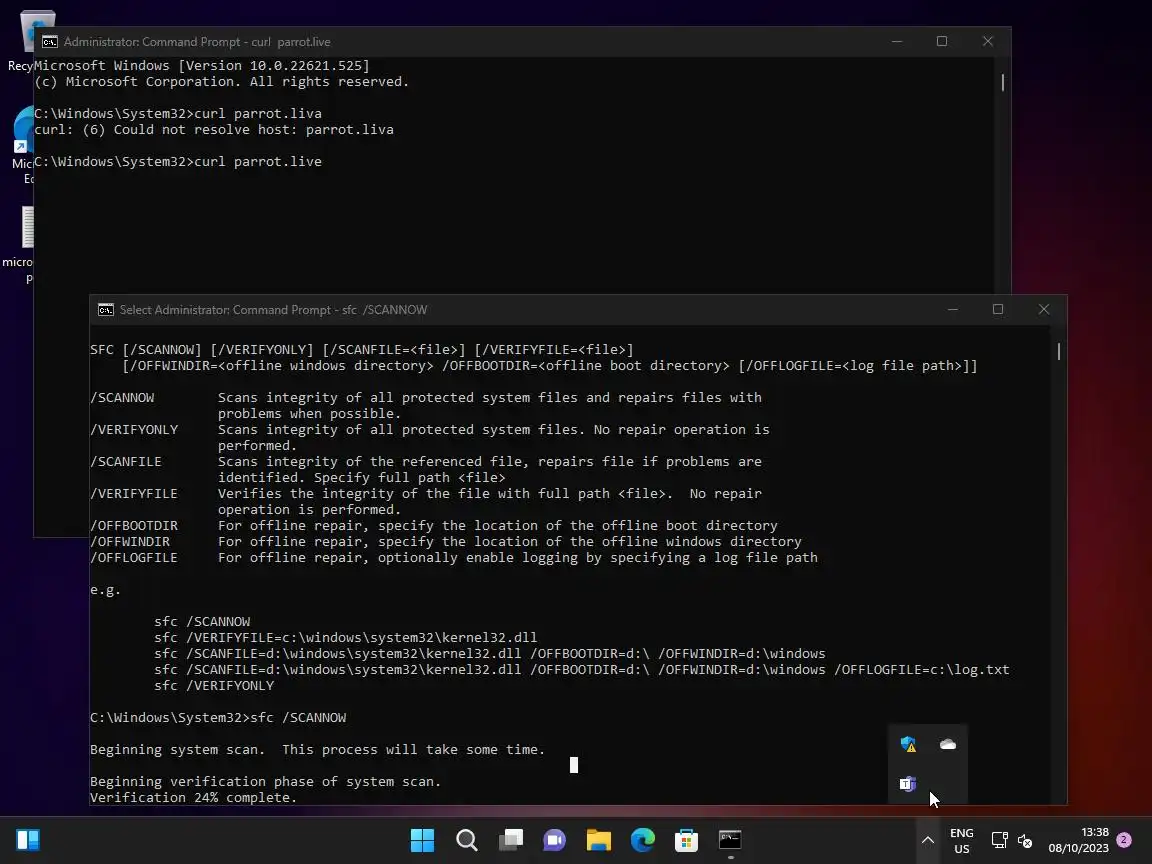
Task: Open File Explorer from the taskbar
Action: pos(599,840)
